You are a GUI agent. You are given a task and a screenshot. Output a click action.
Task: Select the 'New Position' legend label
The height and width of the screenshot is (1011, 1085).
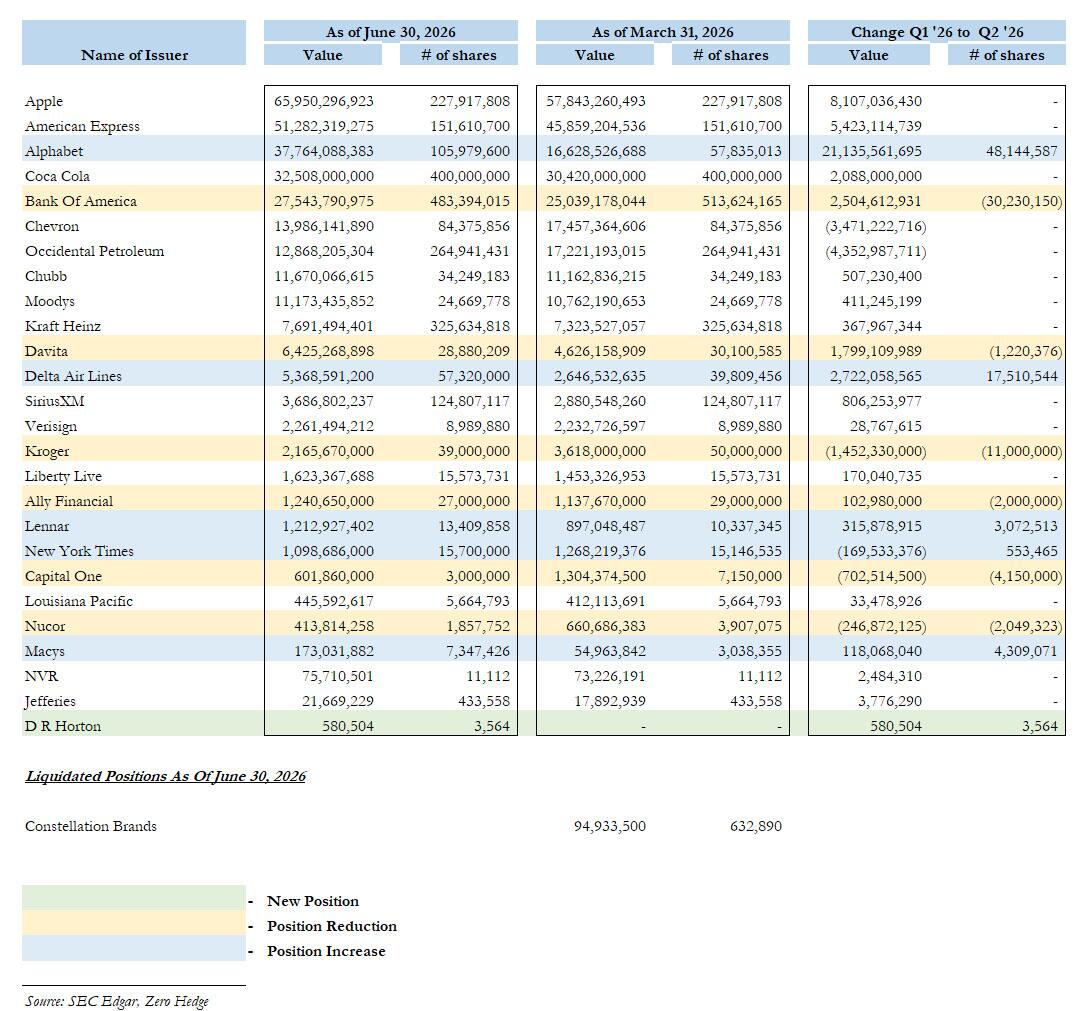pos(313,902)
